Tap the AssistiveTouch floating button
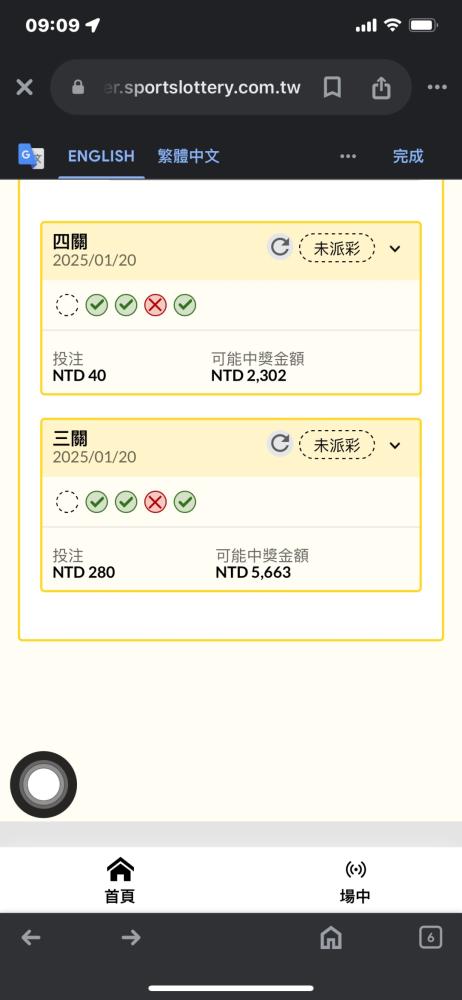462x1000 pixels. click(43, 784)
